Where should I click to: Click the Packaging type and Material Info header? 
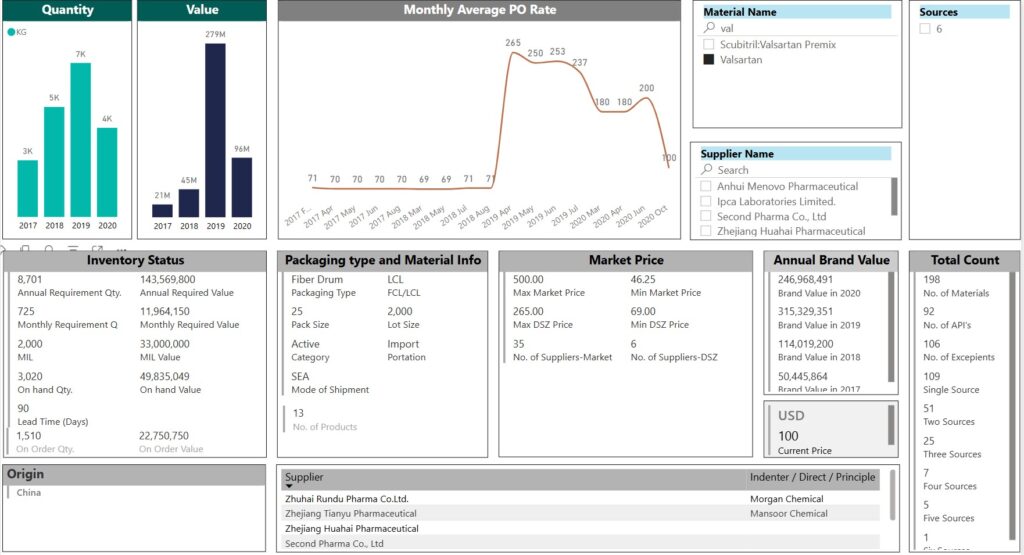[x=383, y=260]
